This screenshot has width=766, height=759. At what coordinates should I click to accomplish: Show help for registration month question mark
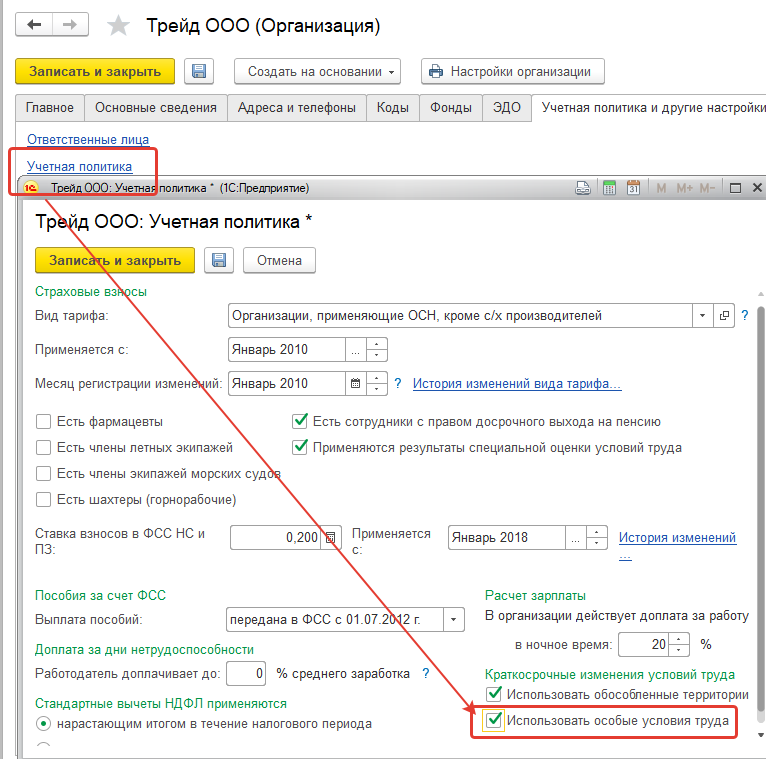tap(398, 383)
